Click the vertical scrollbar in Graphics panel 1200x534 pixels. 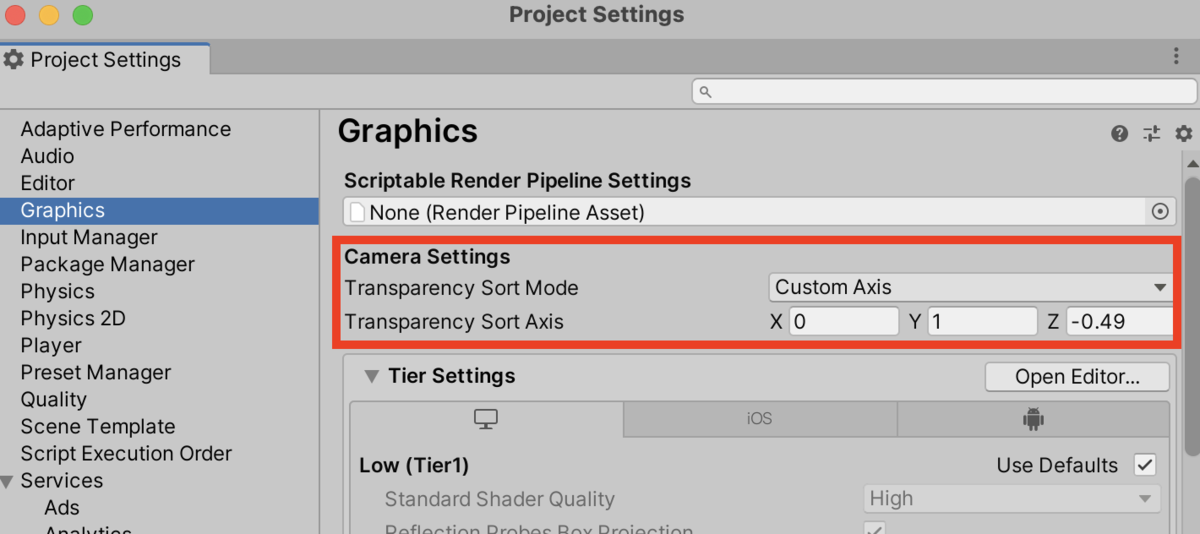click(1191, 300)
